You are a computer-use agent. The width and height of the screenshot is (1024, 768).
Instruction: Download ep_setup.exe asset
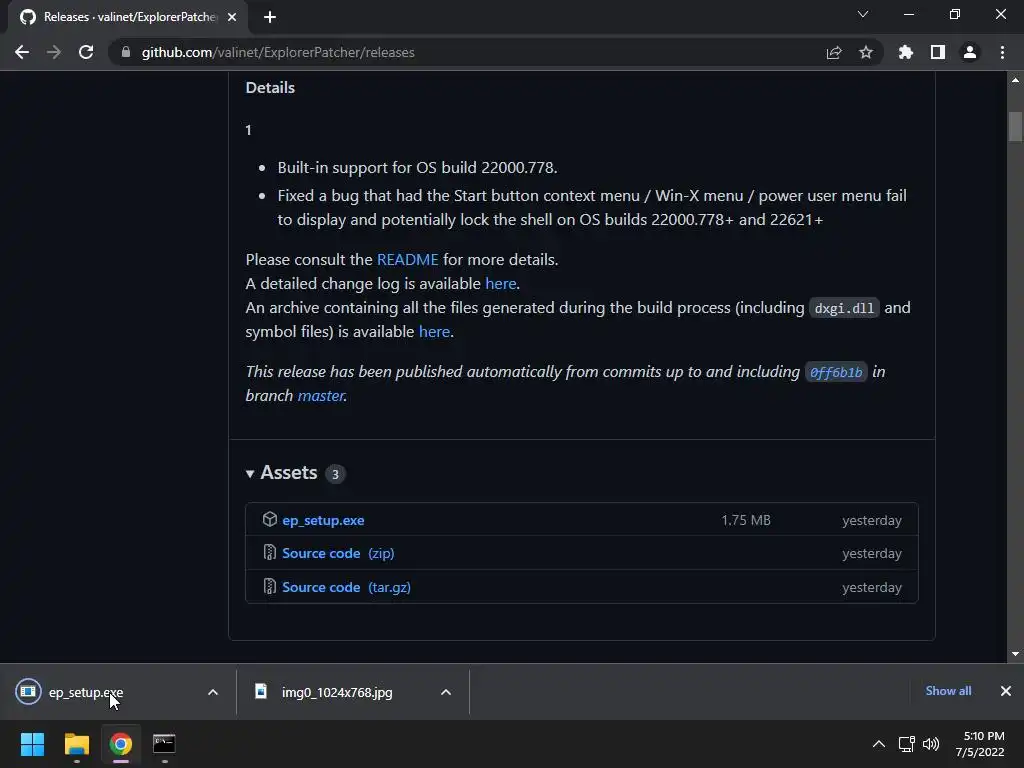[x=323, y=520]
